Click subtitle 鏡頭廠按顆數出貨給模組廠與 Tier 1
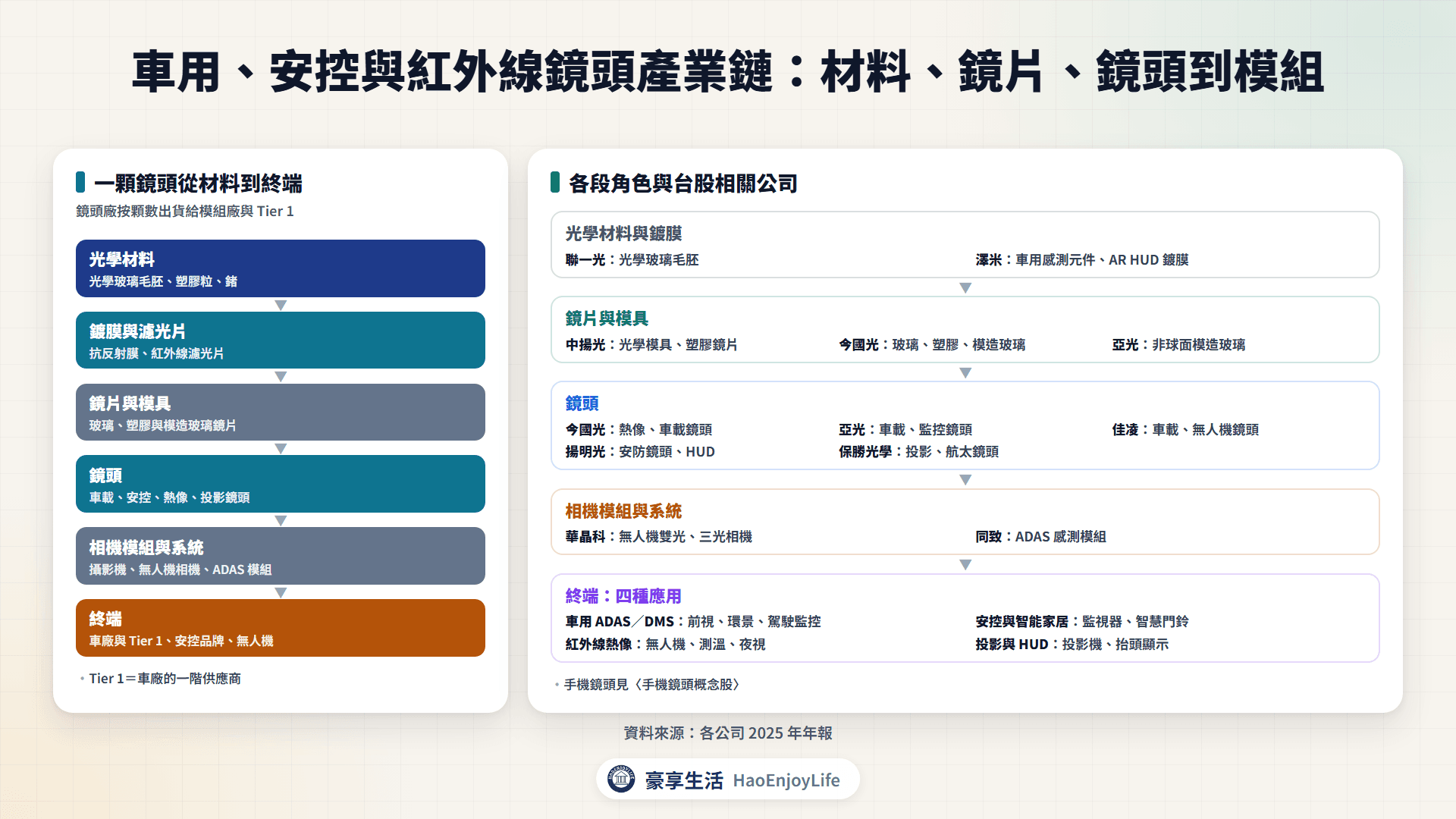 pos(184,212)
